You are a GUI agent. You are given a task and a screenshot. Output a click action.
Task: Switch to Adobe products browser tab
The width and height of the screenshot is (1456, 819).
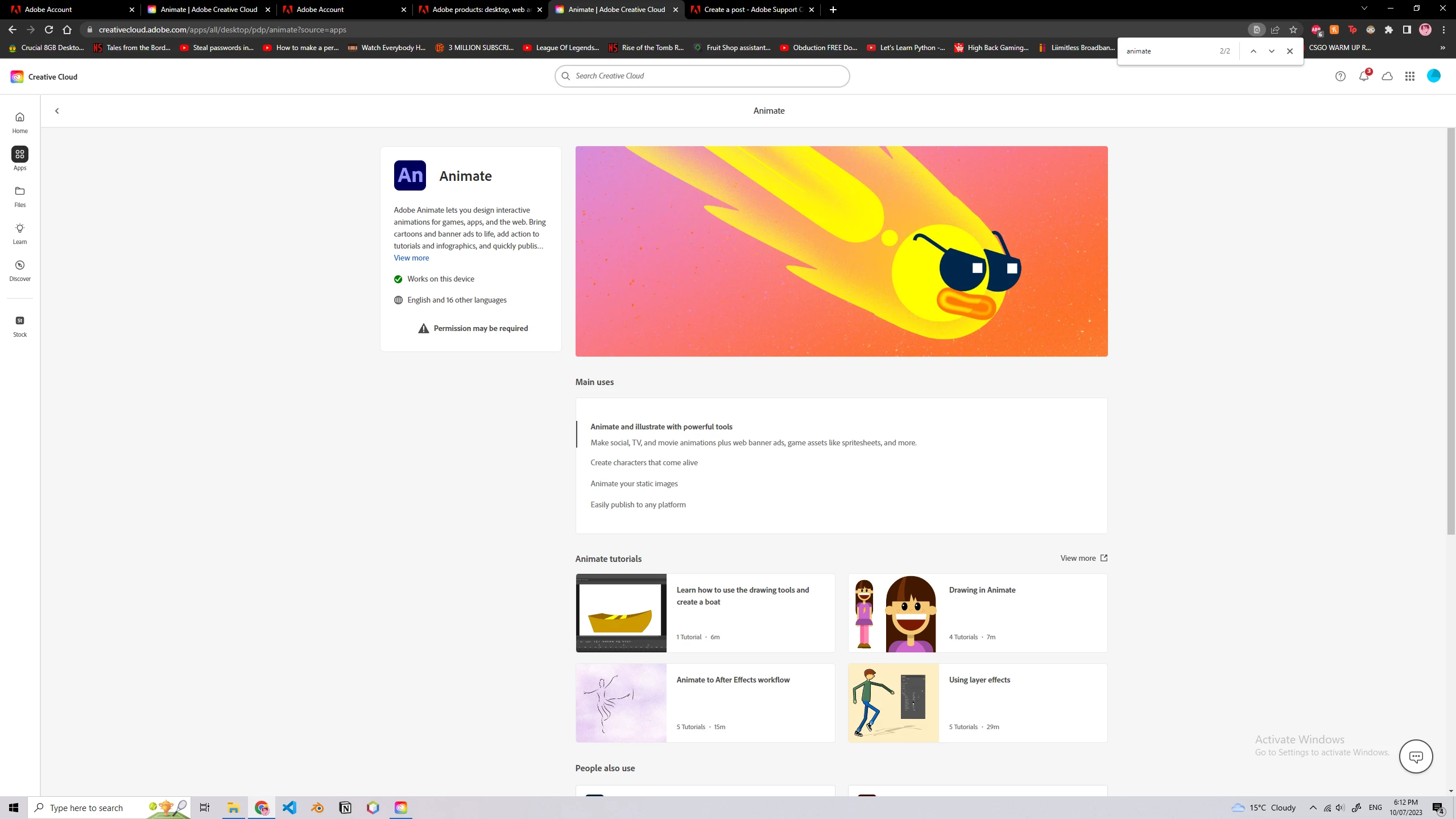point(481,10)
